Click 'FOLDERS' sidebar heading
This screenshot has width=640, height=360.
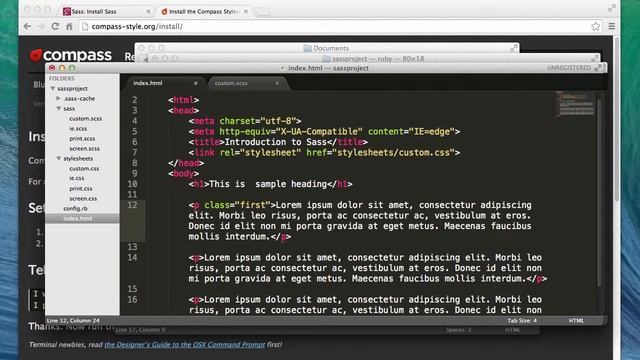tap(62, 78)
